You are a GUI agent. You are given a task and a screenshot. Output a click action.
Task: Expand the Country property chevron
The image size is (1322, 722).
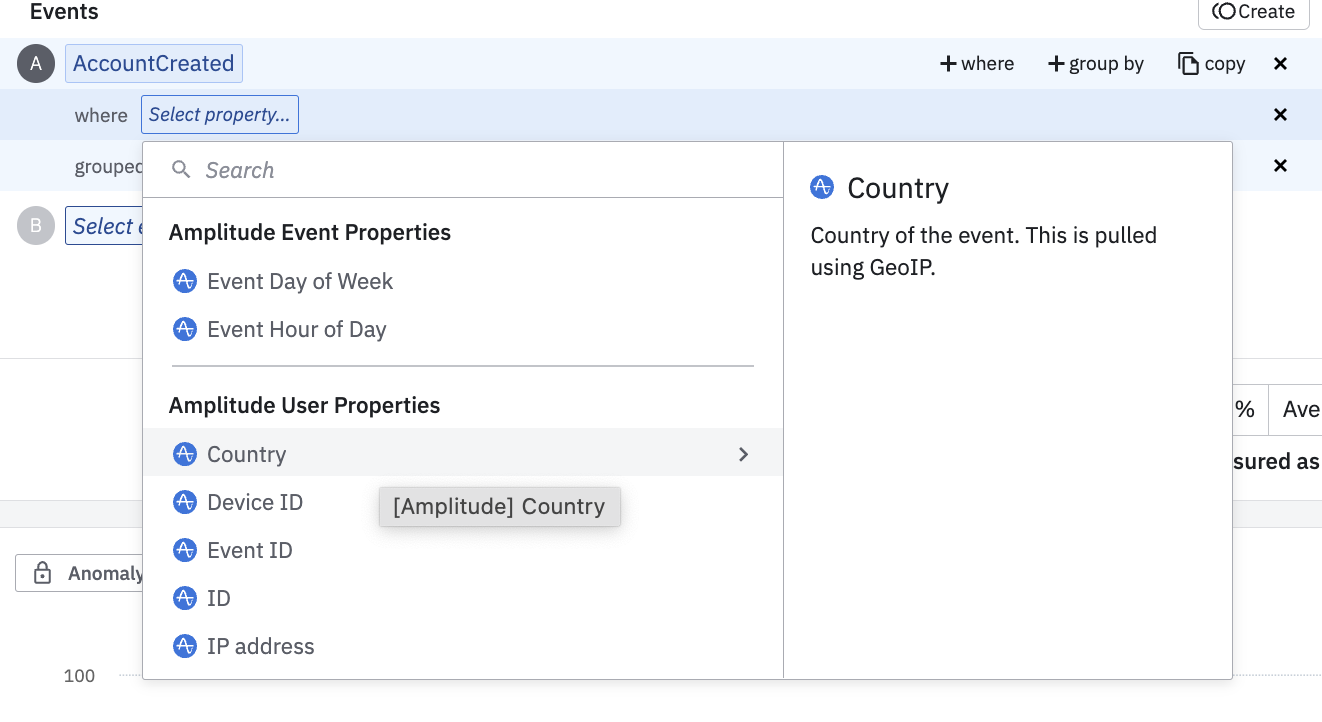[x=743, y=454]
